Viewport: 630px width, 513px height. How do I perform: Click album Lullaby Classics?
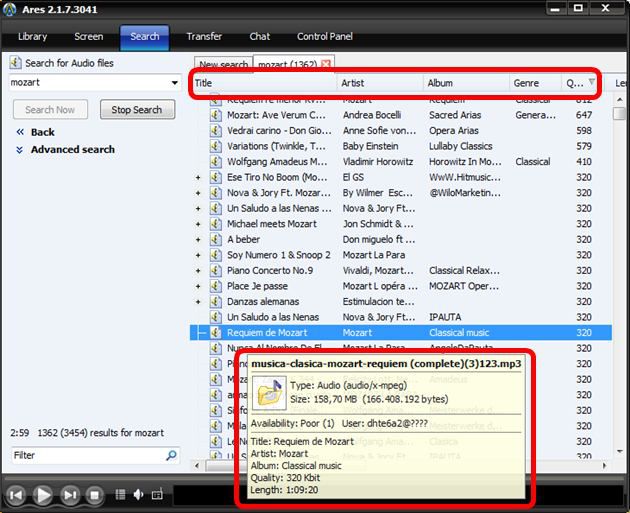point(460,146)
